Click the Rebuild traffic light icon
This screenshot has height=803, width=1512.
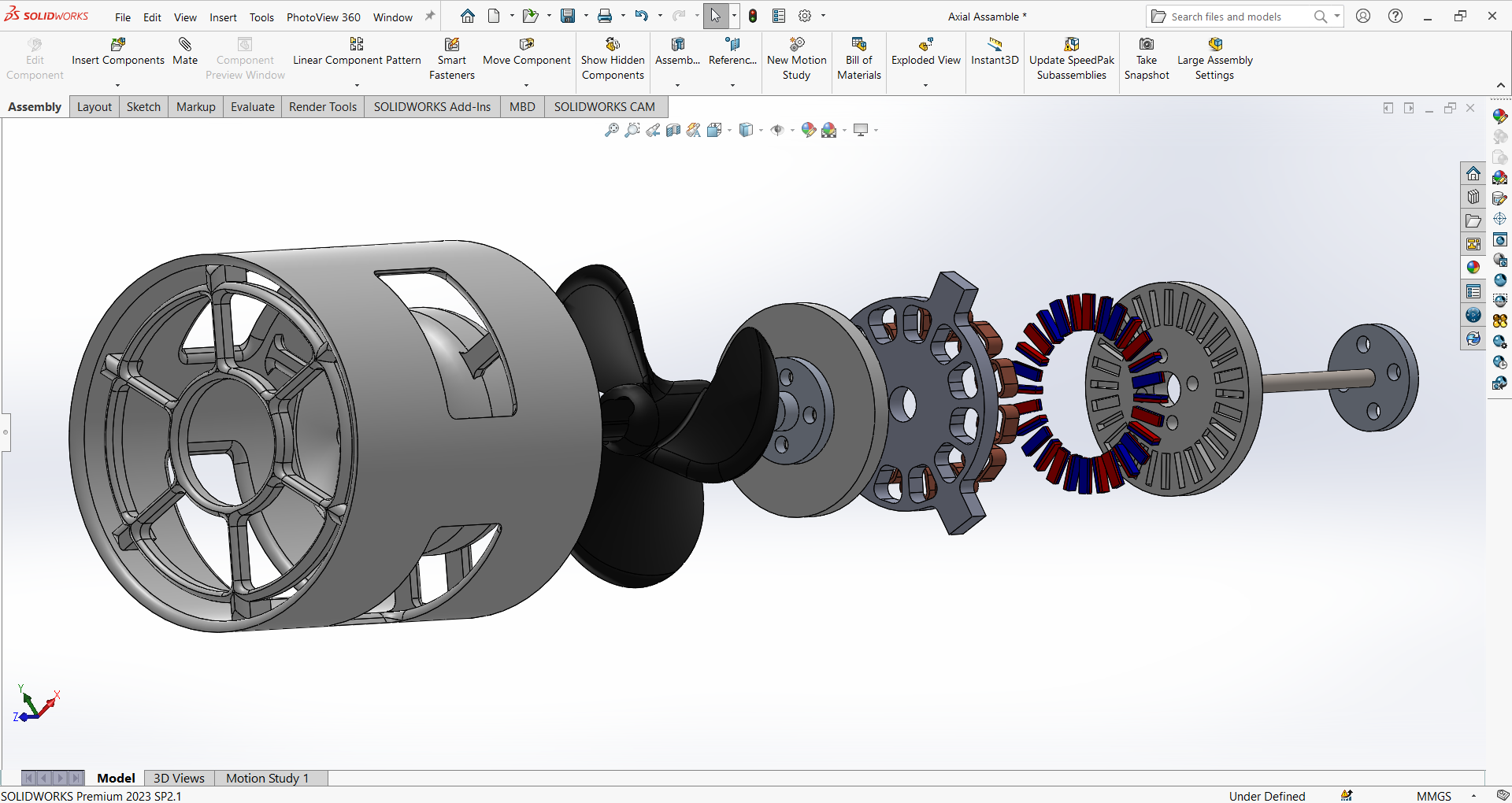[x=753, y=17]
